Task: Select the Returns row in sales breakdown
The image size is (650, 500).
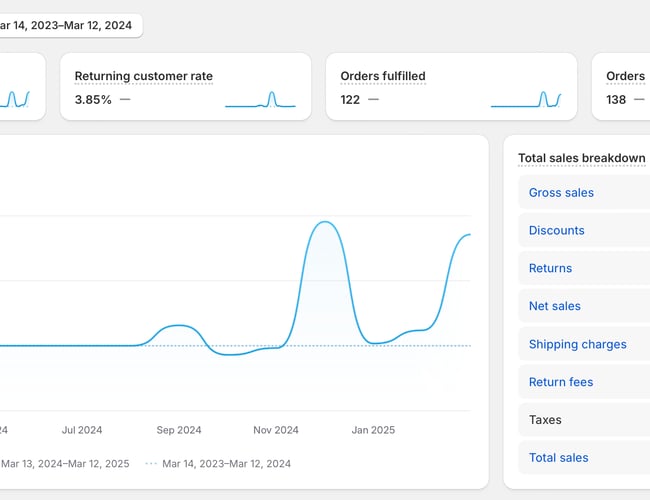Action: 550,269
